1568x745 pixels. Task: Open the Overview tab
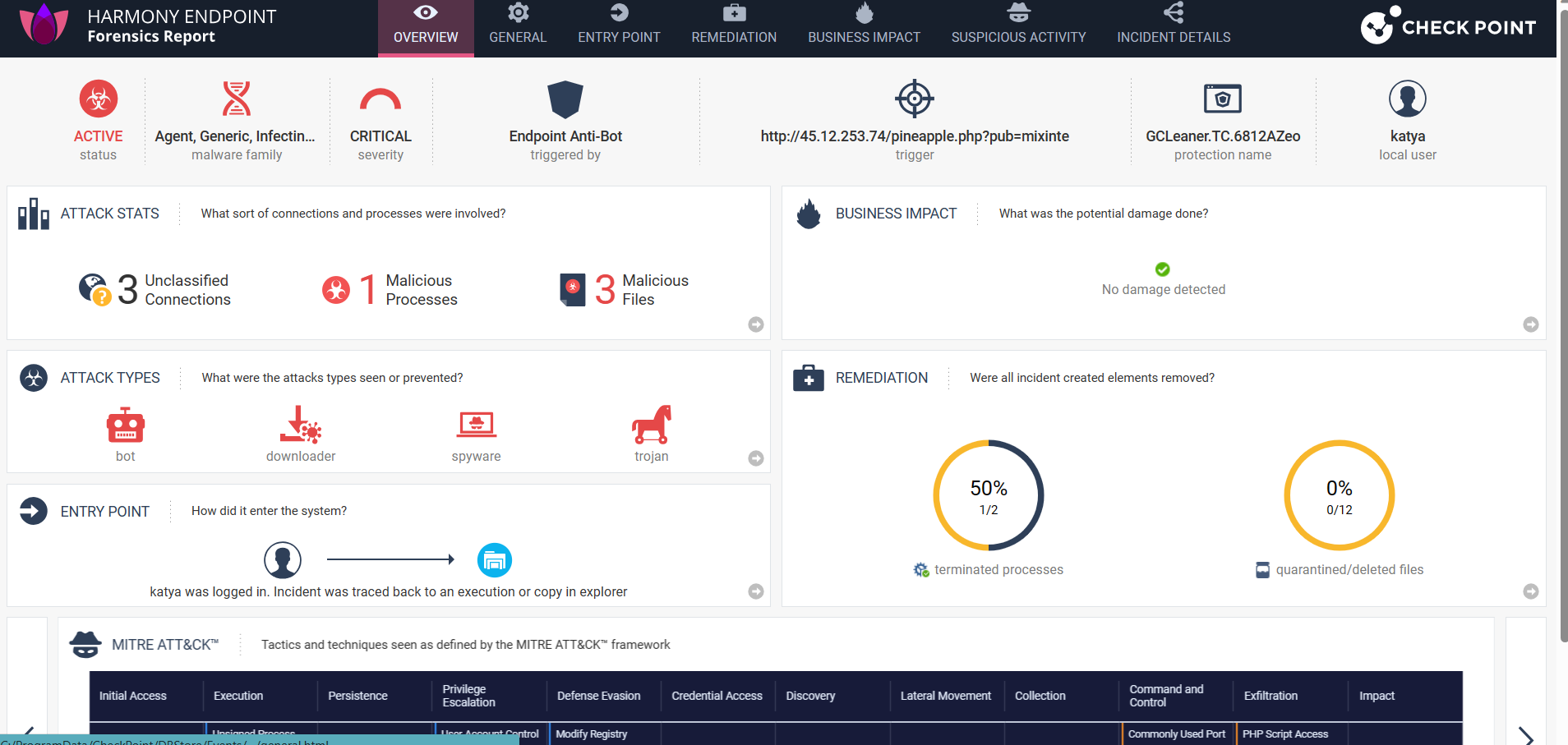(426, 28)
